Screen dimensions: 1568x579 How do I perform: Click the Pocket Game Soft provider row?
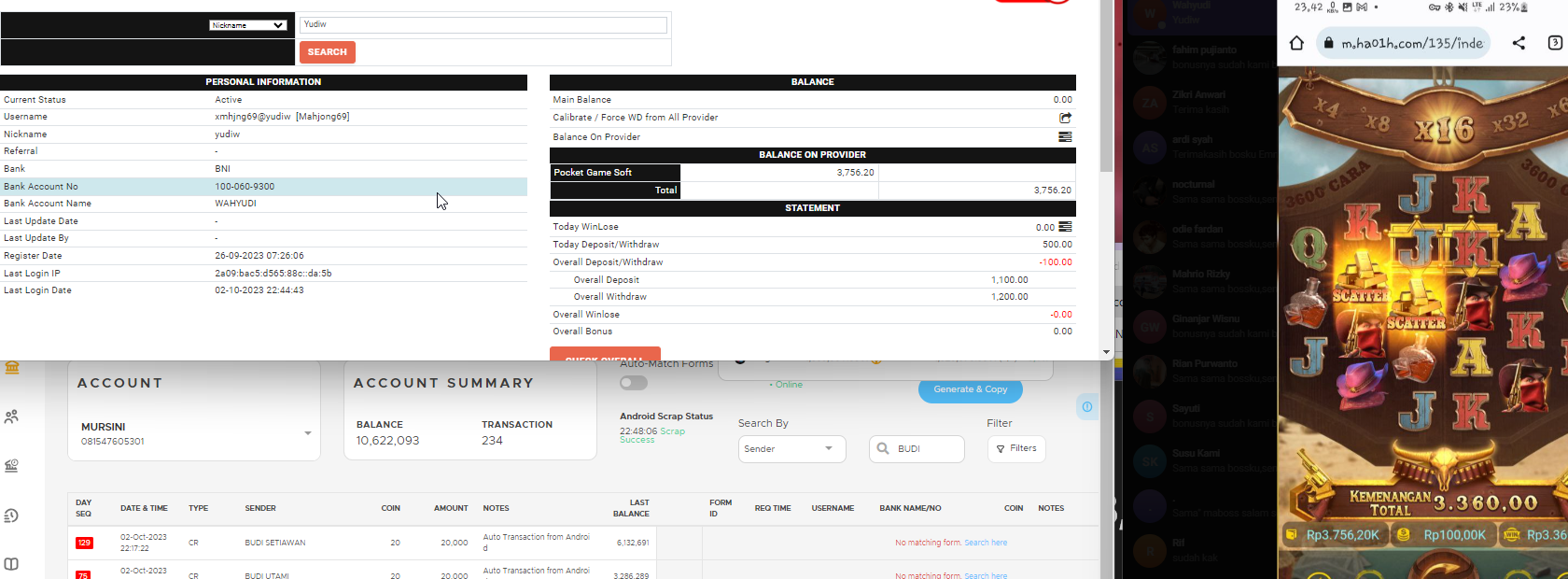coord(812,173)
